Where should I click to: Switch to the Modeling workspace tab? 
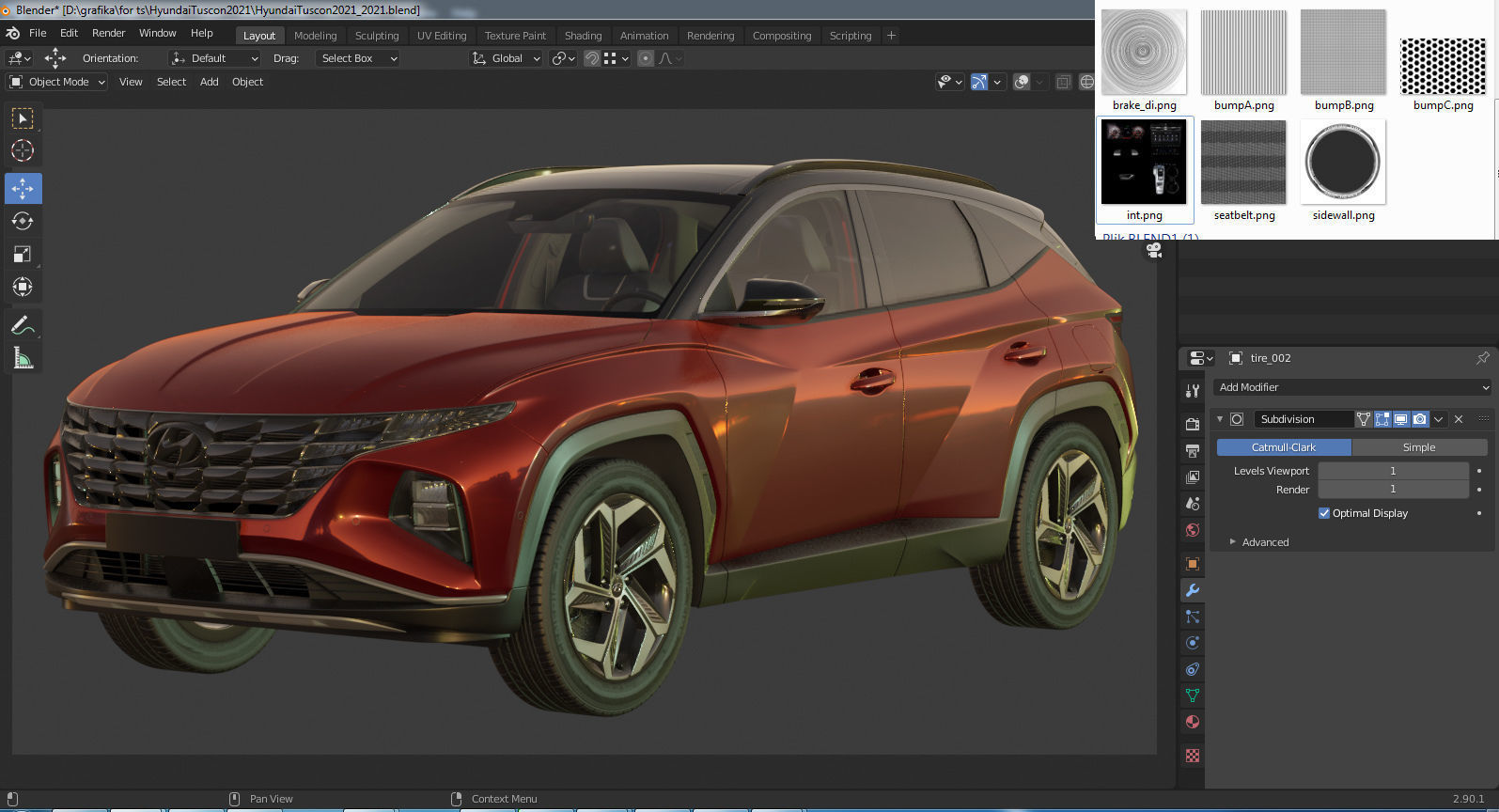(315, 36)
